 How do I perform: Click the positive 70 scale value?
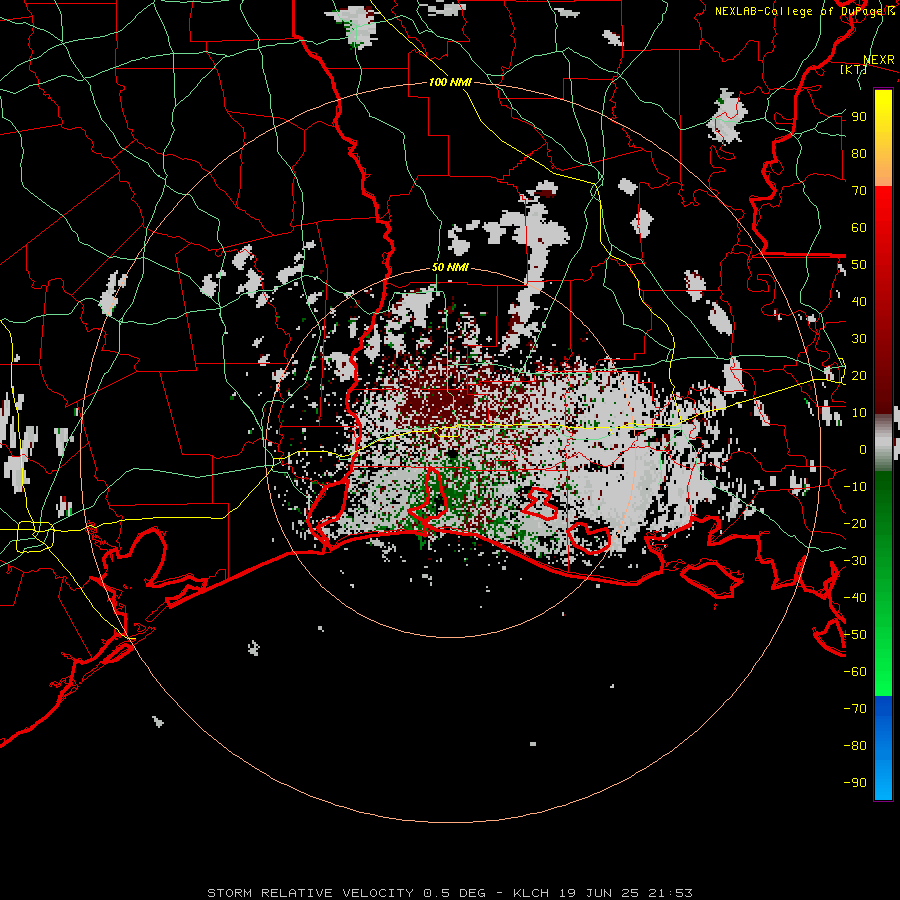pyautogui.click(x=859, y=191)
